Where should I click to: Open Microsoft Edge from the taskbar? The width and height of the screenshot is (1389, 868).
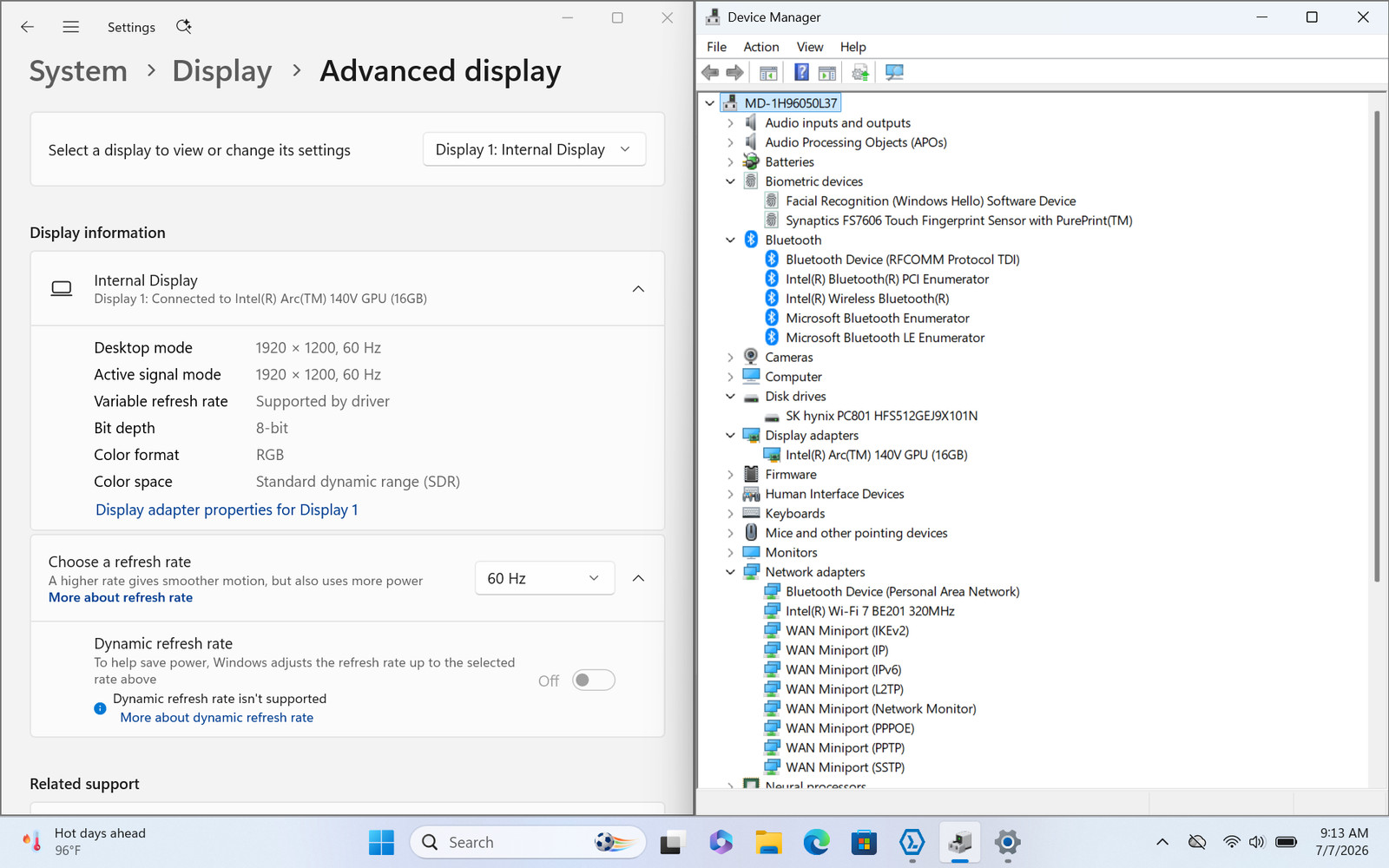pos(816,842)
